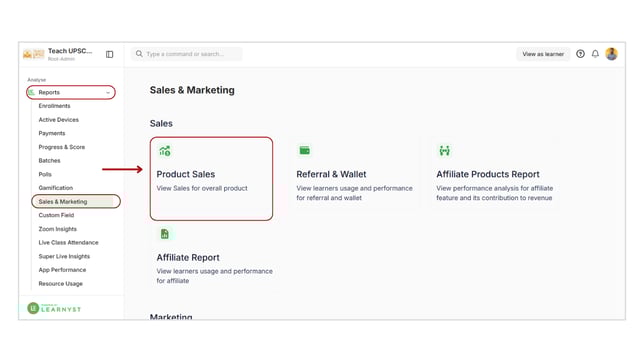Click the Affiliate Products Report icon
This screenshot has height=362, width=644.
pos(444,150)
